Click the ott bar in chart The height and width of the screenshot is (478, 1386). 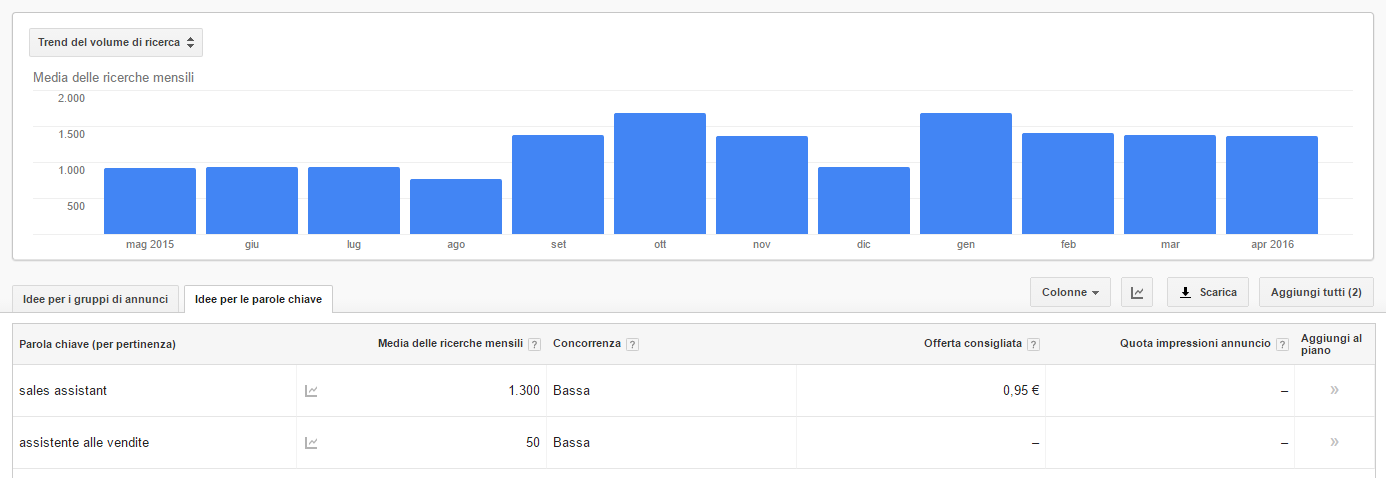(x=660, y=174)
